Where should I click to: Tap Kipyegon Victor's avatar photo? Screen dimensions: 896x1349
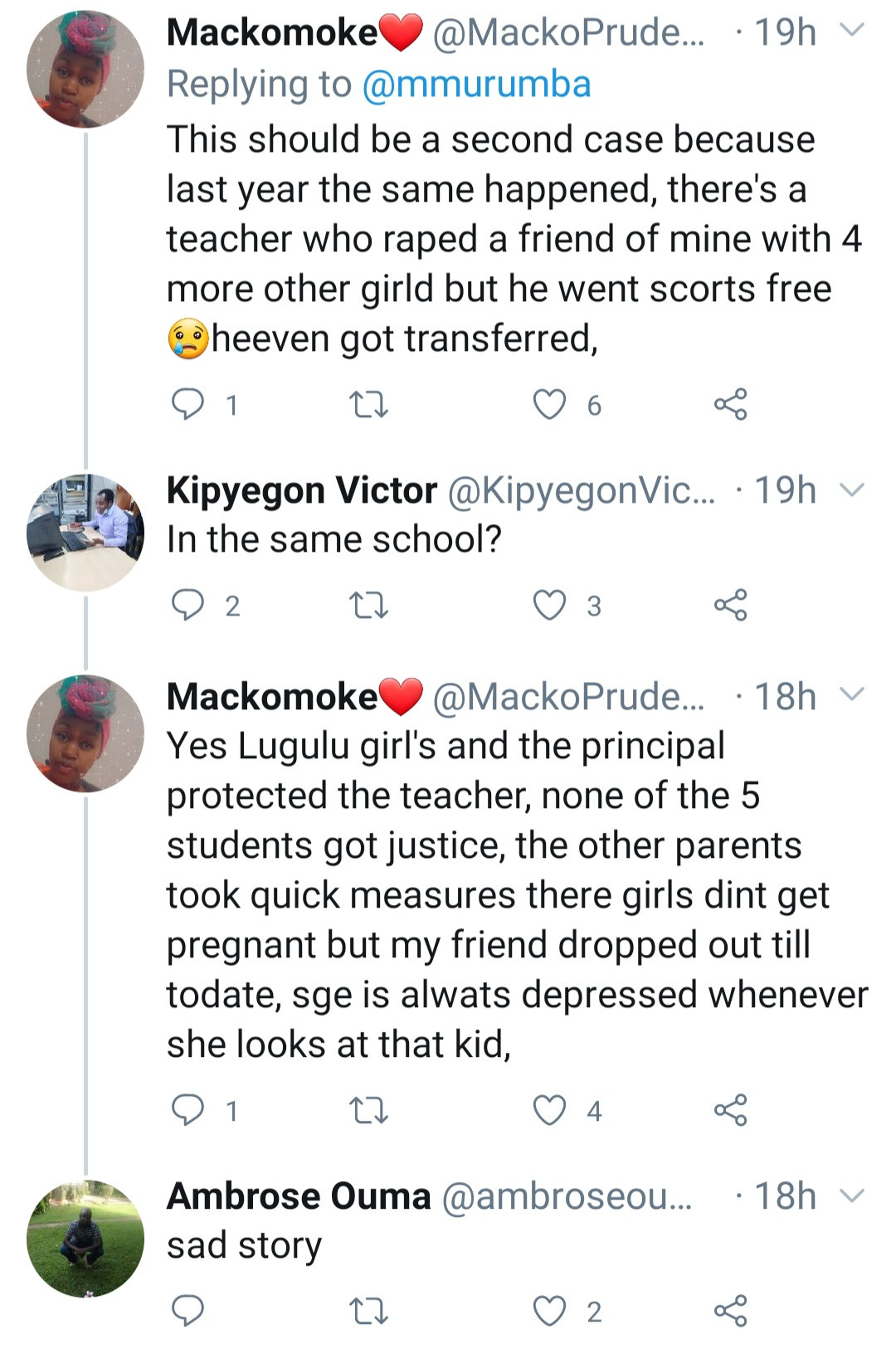pyautogui.click(x=85, y=533)
